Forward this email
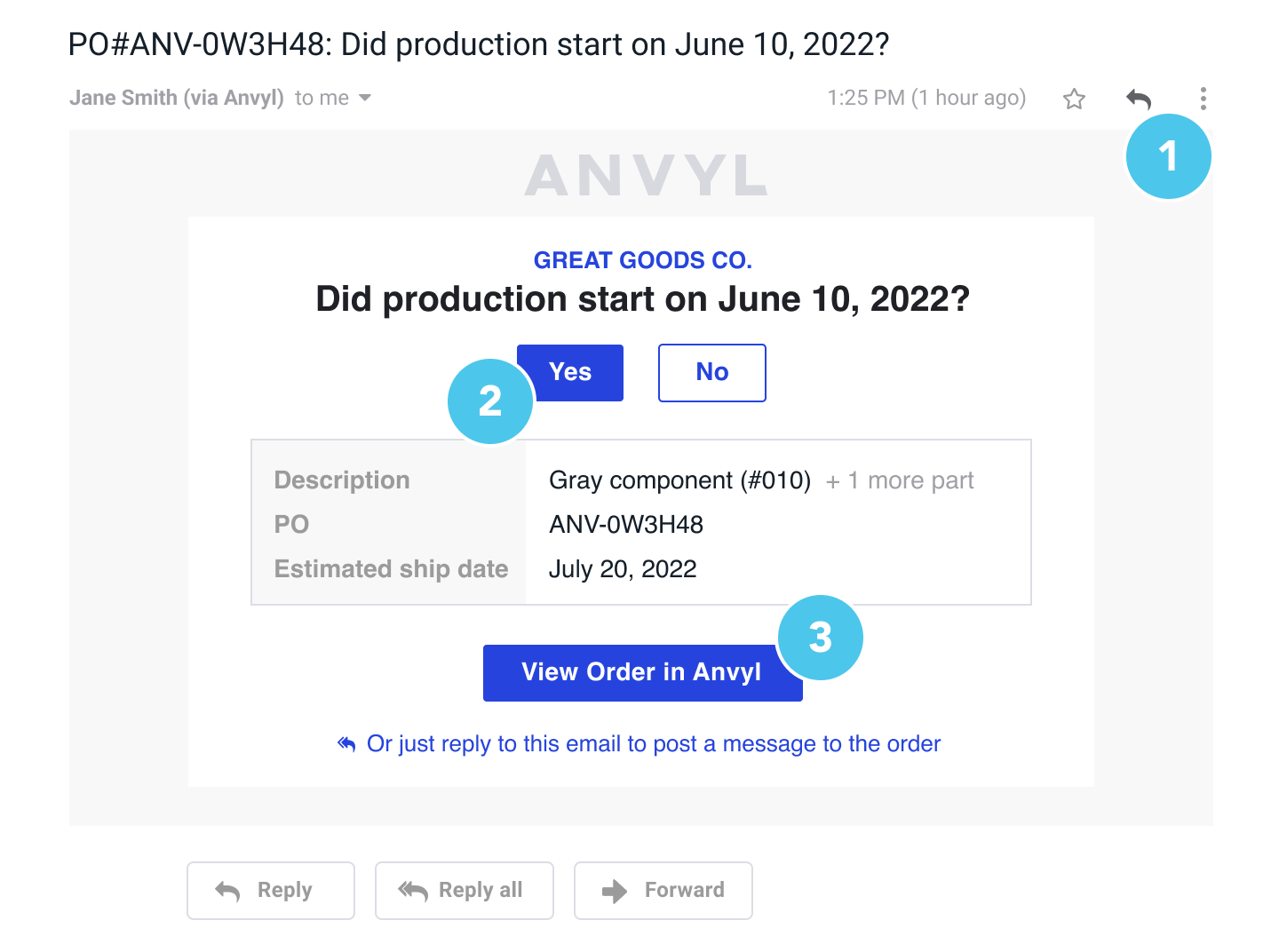Viewport: 1279px width, 952px height. 663,891
